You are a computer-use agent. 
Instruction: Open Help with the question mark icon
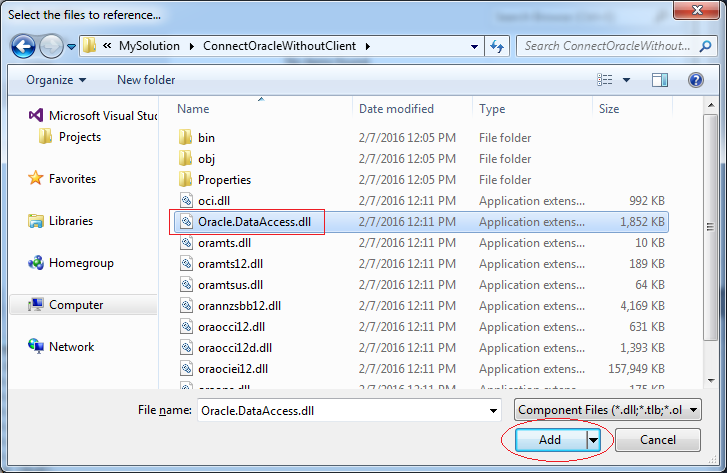click(695, 80)
